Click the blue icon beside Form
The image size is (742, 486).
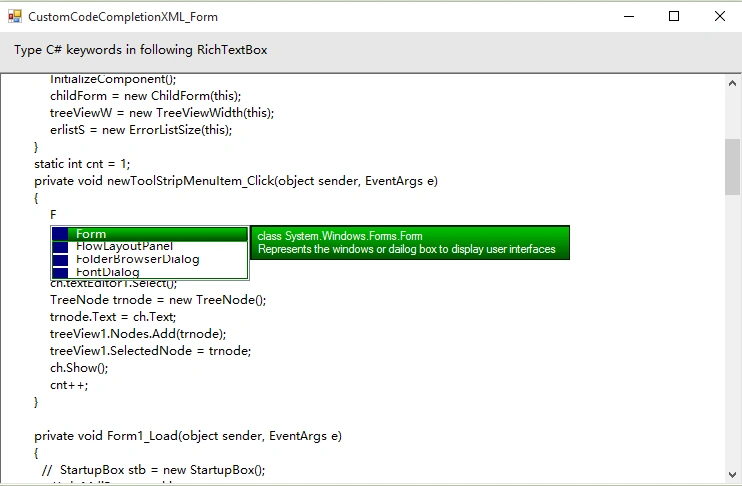pos(60,234)
